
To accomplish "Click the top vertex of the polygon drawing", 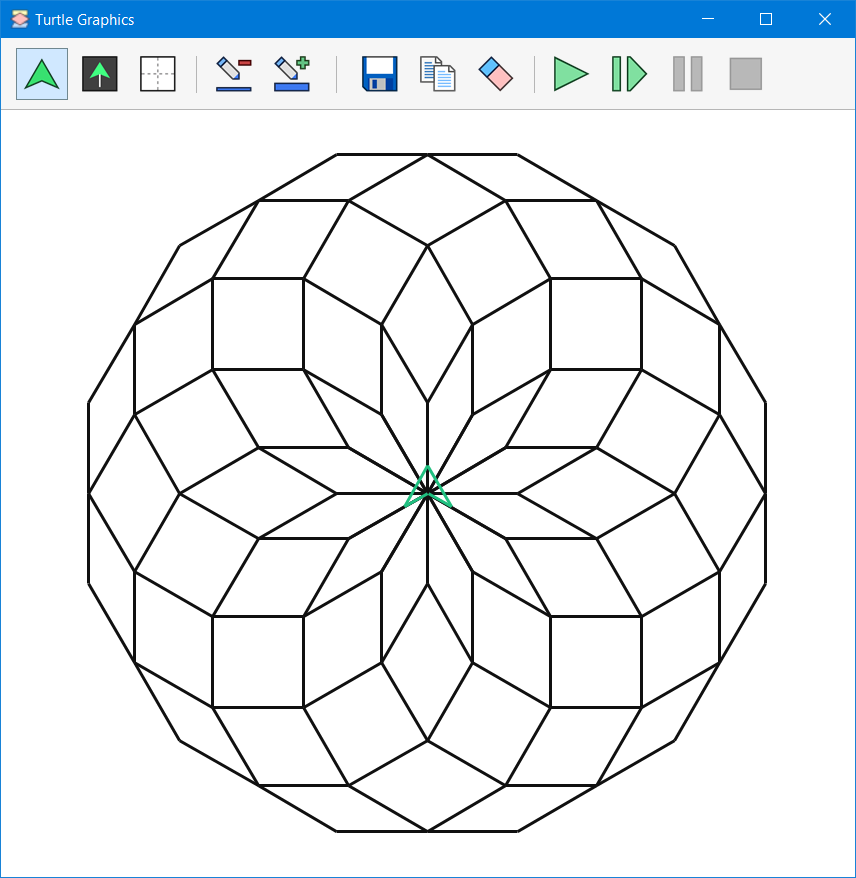I will [x=427, y=155].
